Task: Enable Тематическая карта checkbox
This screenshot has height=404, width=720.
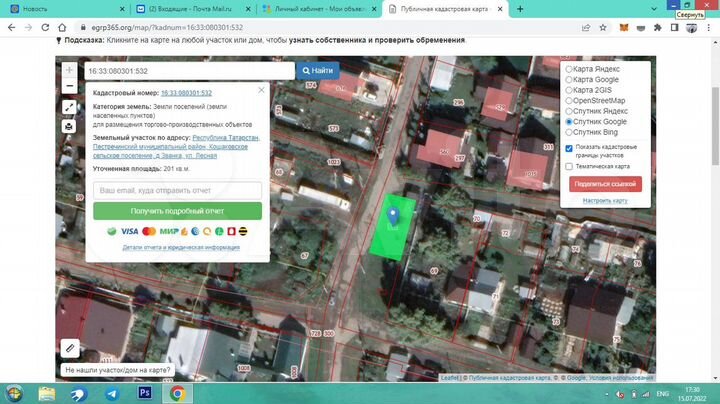Action: coord(569,166)
